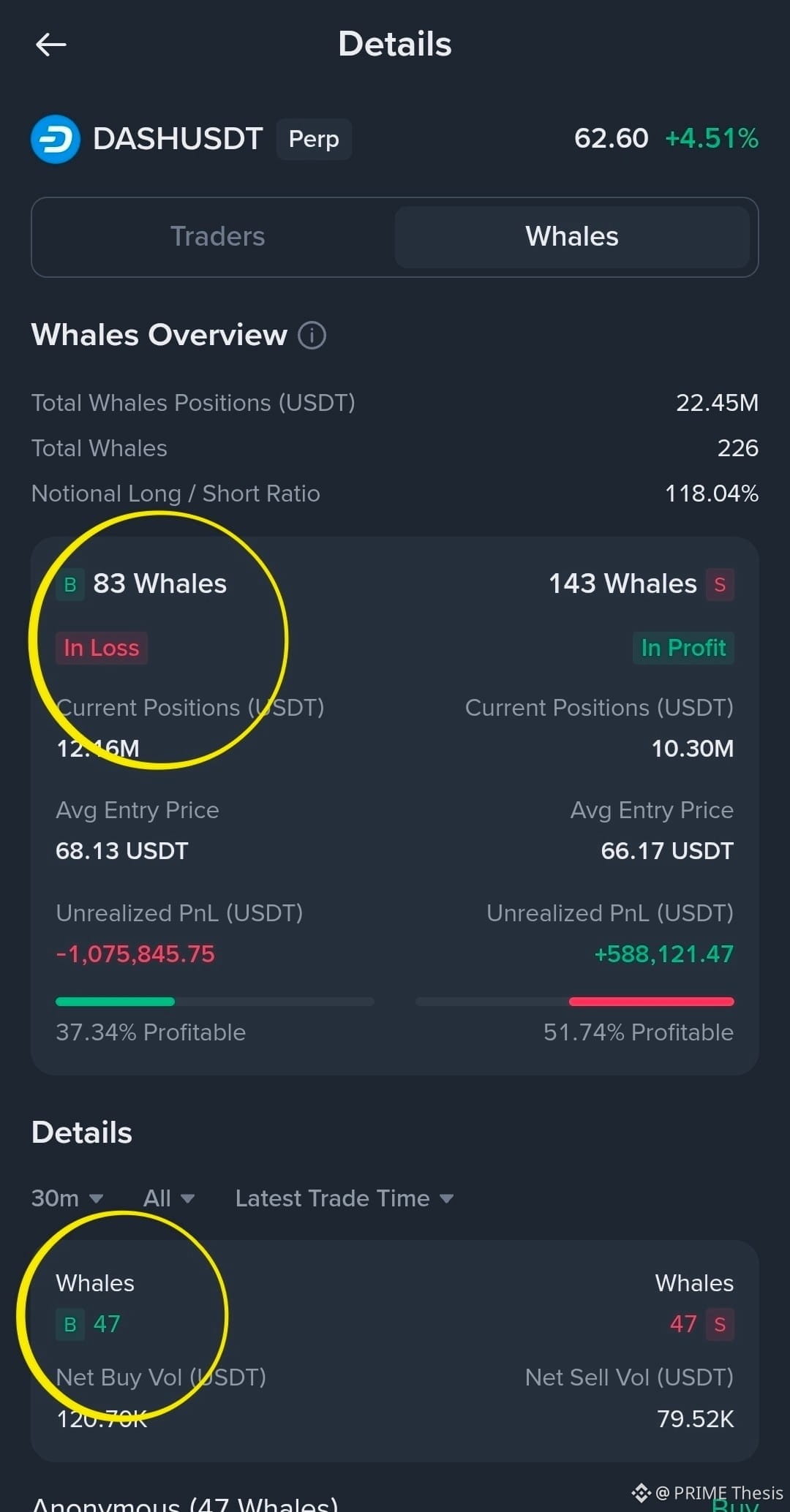Select the Whales tab
The width and height of the screenshot is (790, 1512).
coord(572,237)
